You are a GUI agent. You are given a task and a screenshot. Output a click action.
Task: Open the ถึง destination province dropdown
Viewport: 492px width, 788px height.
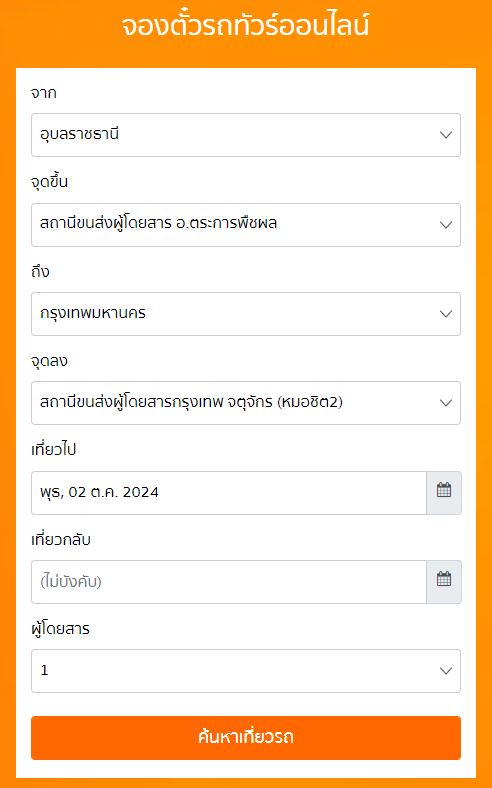246,314
